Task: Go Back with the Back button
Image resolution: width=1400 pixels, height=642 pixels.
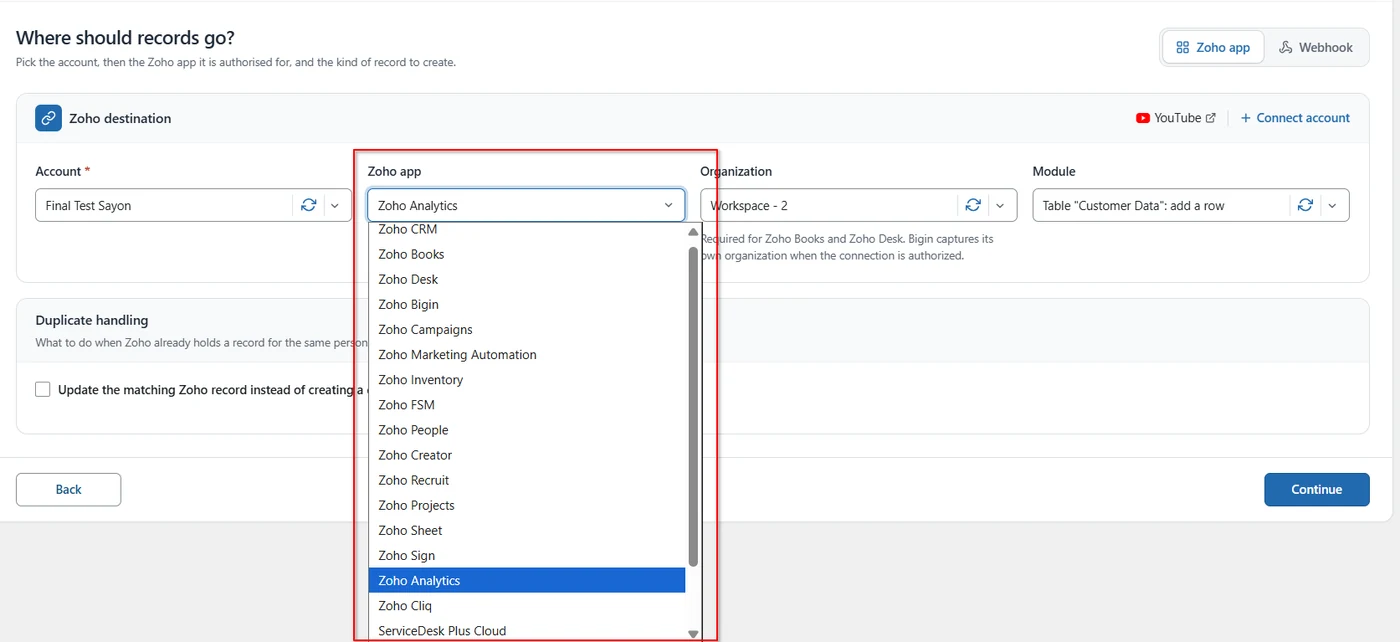Action: [x=68, y=489]
